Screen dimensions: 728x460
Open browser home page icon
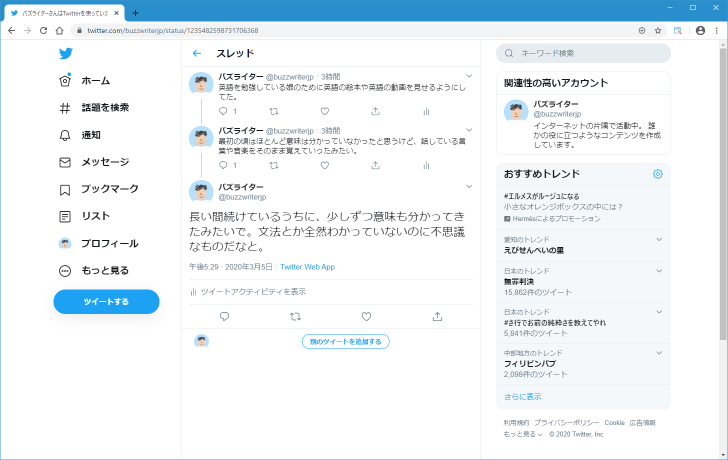[x=59, y=31]
